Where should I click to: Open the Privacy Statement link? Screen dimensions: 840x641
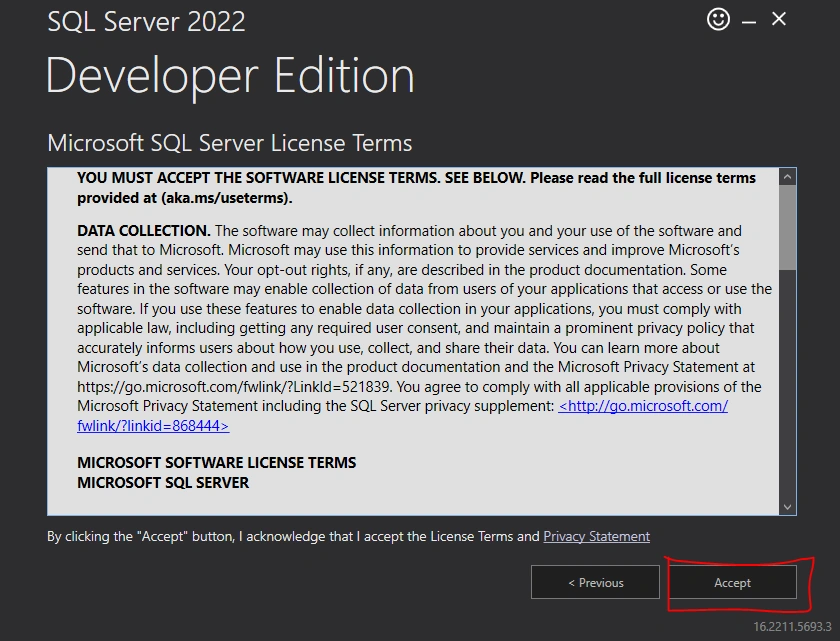596,536
